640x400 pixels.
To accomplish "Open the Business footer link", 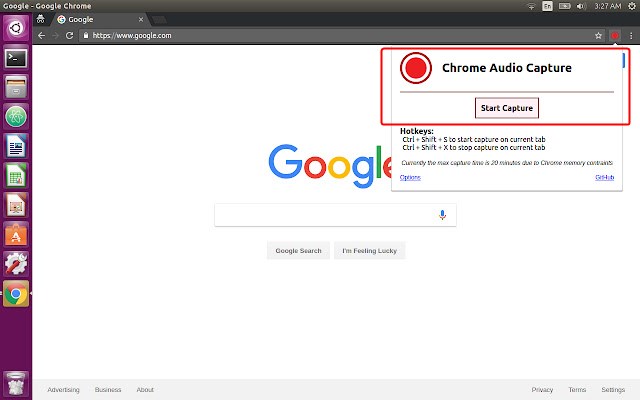I will (108, 390).
